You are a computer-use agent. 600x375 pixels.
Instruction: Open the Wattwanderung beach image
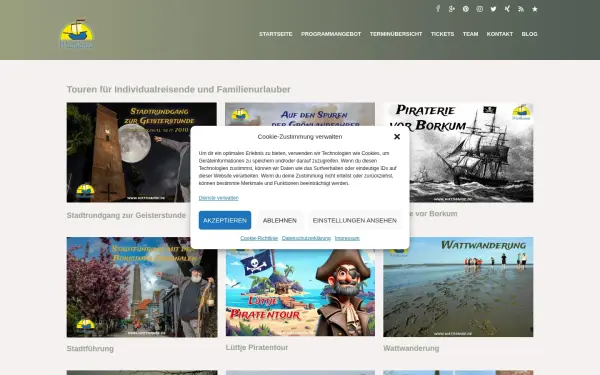pyautogui.click(x=458, y=287)
